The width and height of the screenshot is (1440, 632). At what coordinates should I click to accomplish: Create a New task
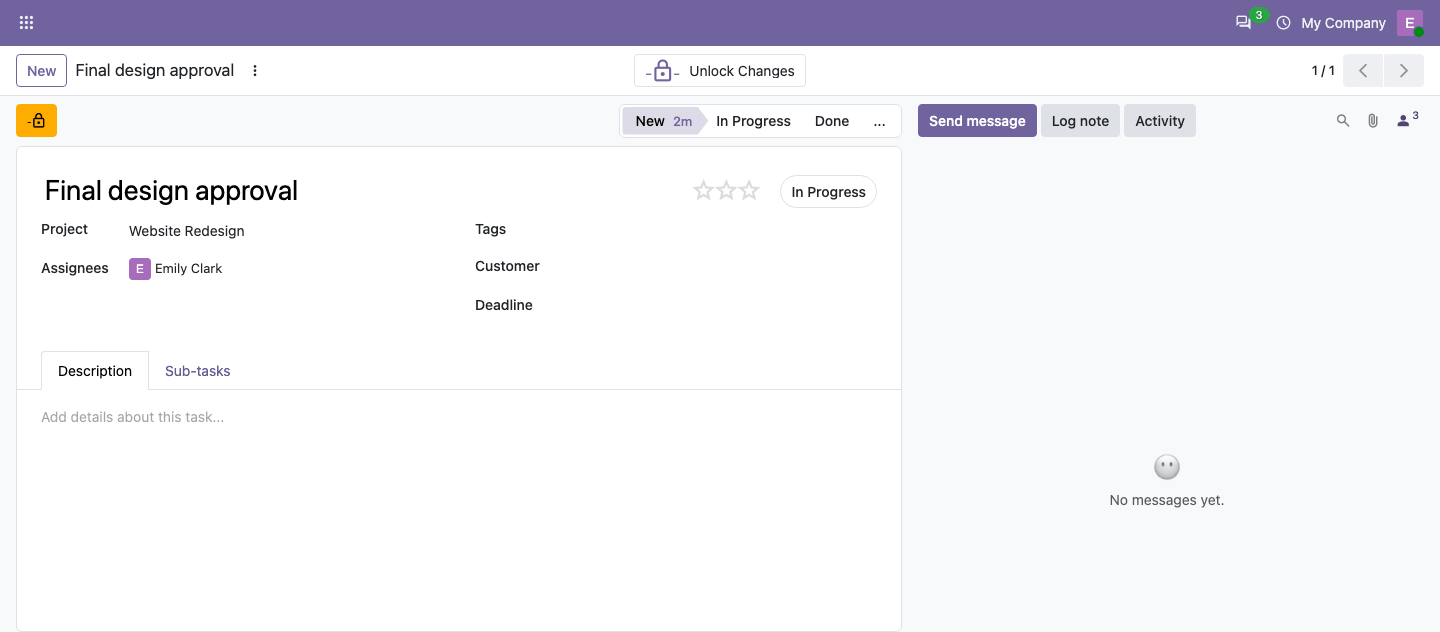tap(42, 71)
